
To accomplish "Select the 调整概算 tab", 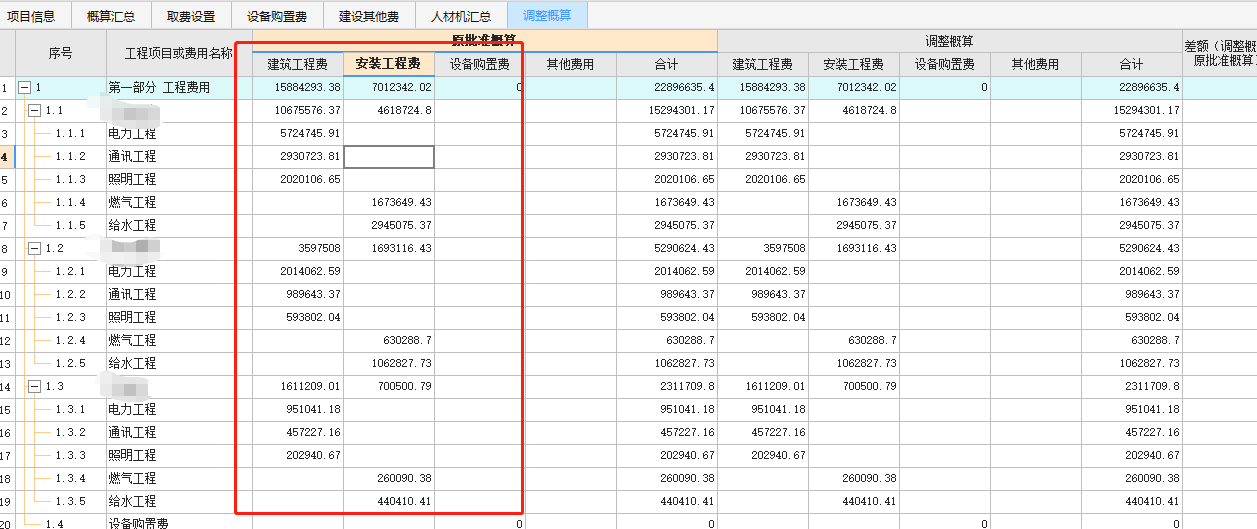I will click(x=547, y=16).
